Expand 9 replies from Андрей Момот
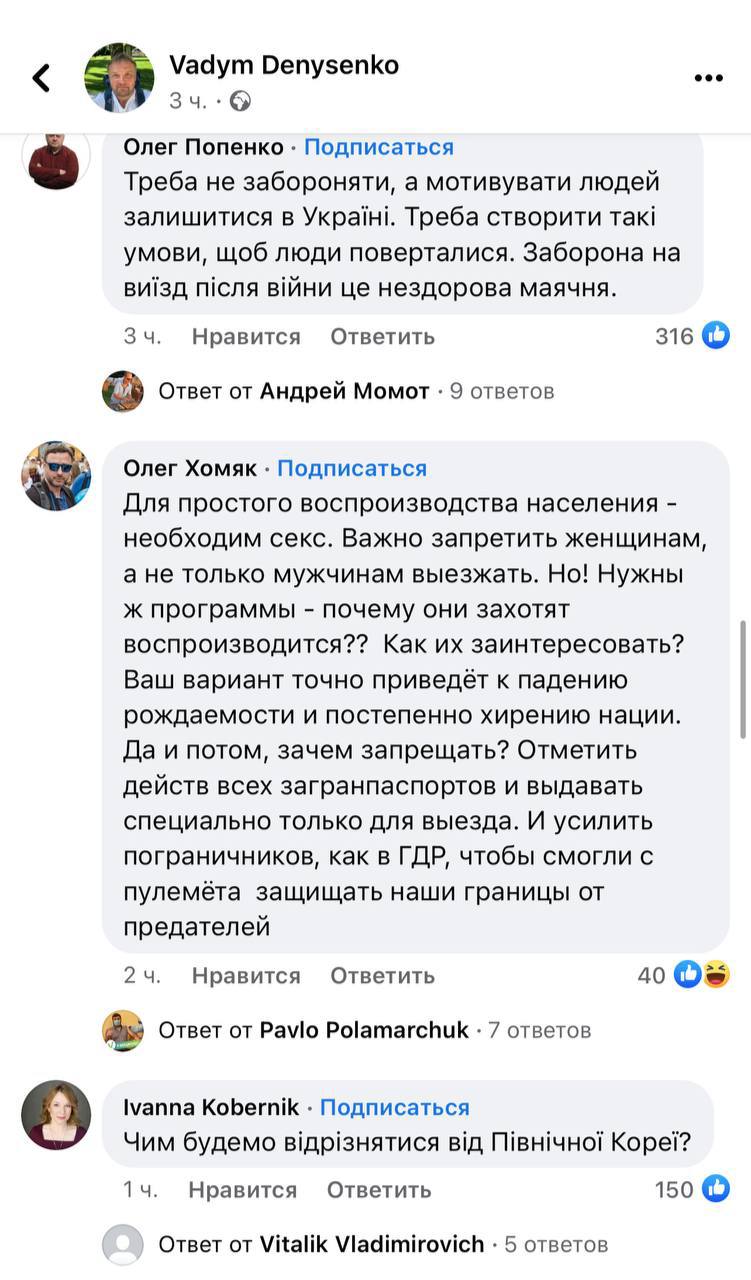 coord(355,391)
